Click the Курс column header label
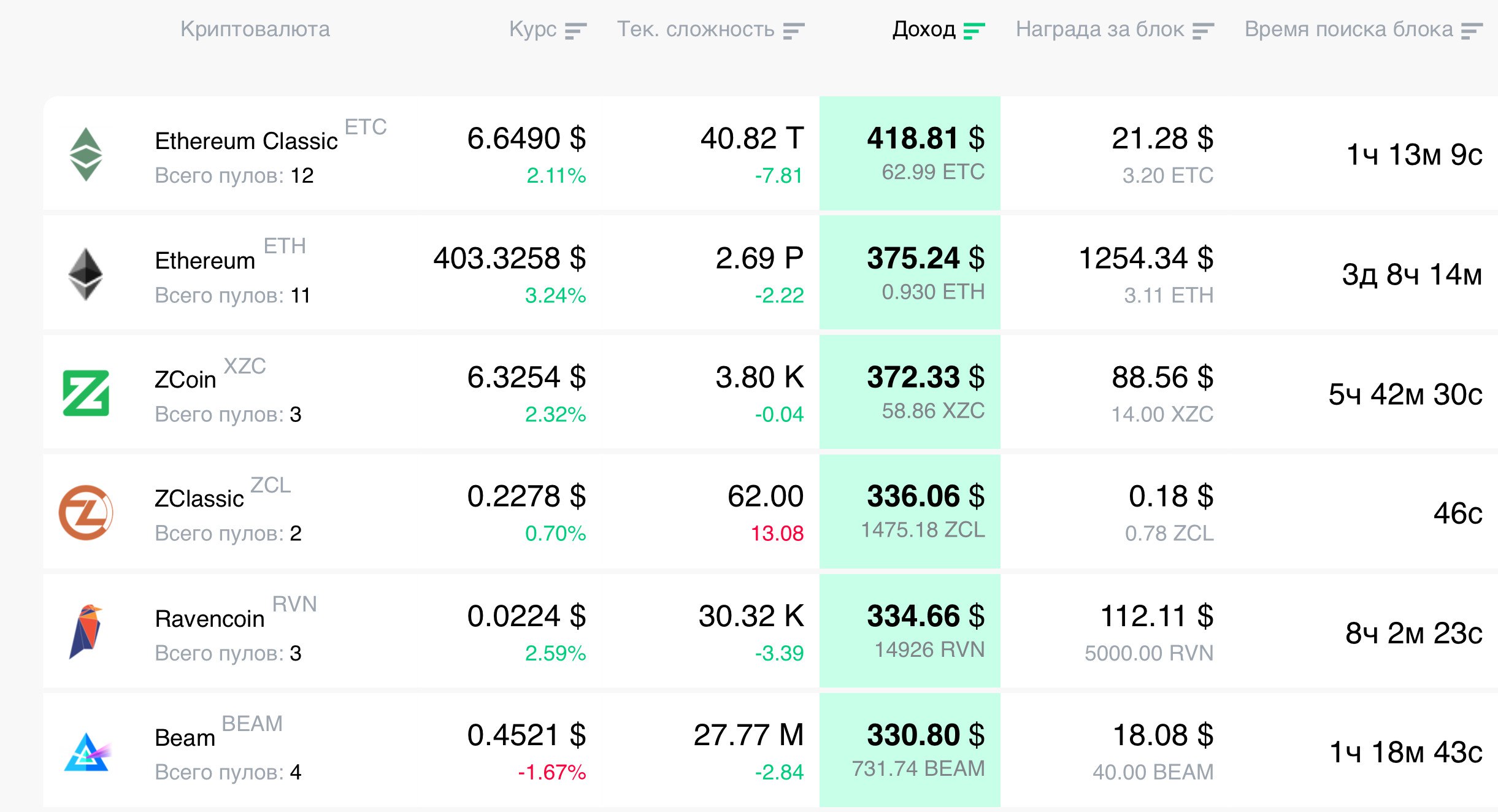Viewport: 1498px width, 812px height. [x=532, y=29]
